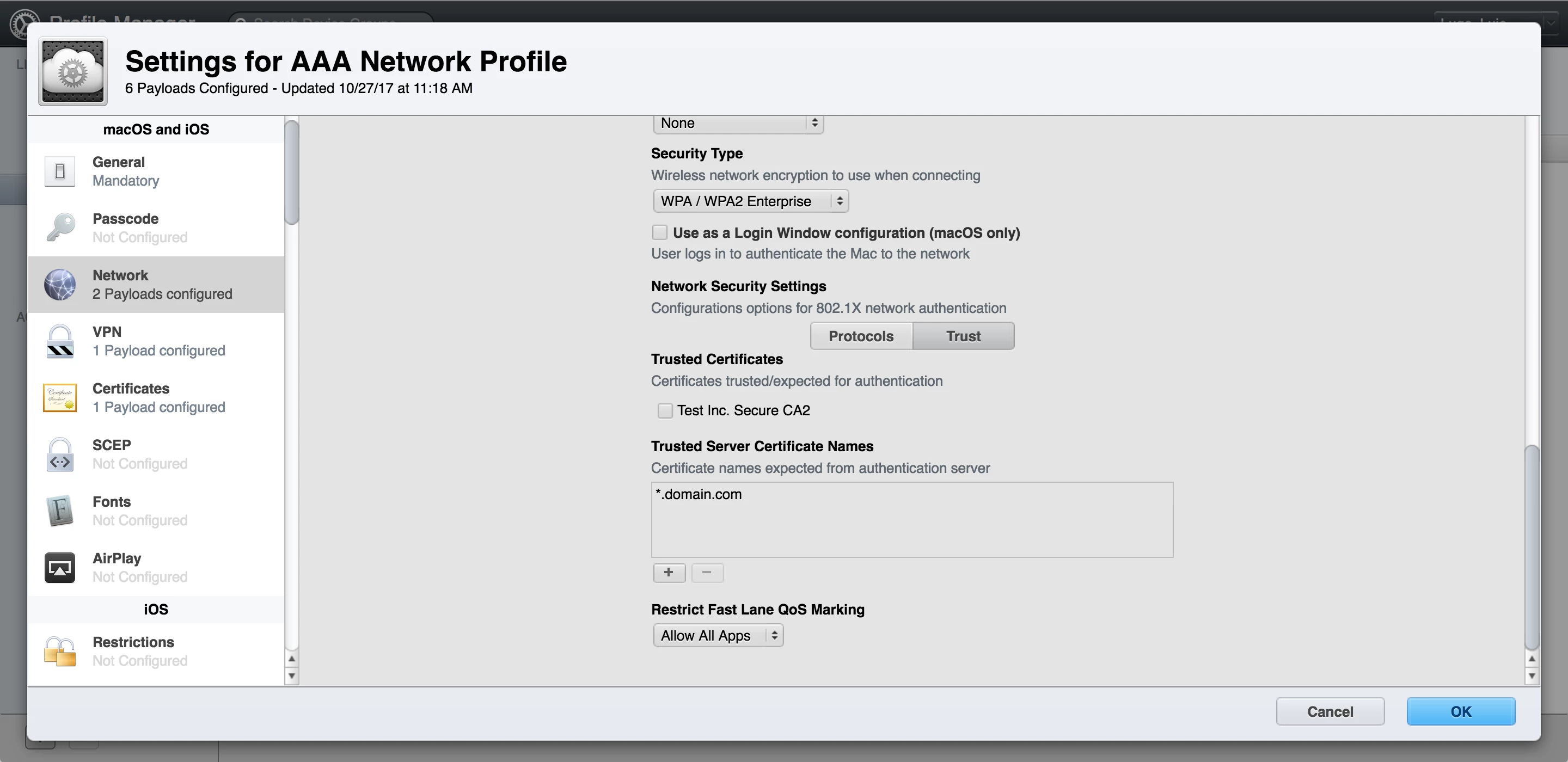Check the Test Inc. Secure CA2 certificate
The width and height of the screenshot is (1568, 762).
point(665,411)
